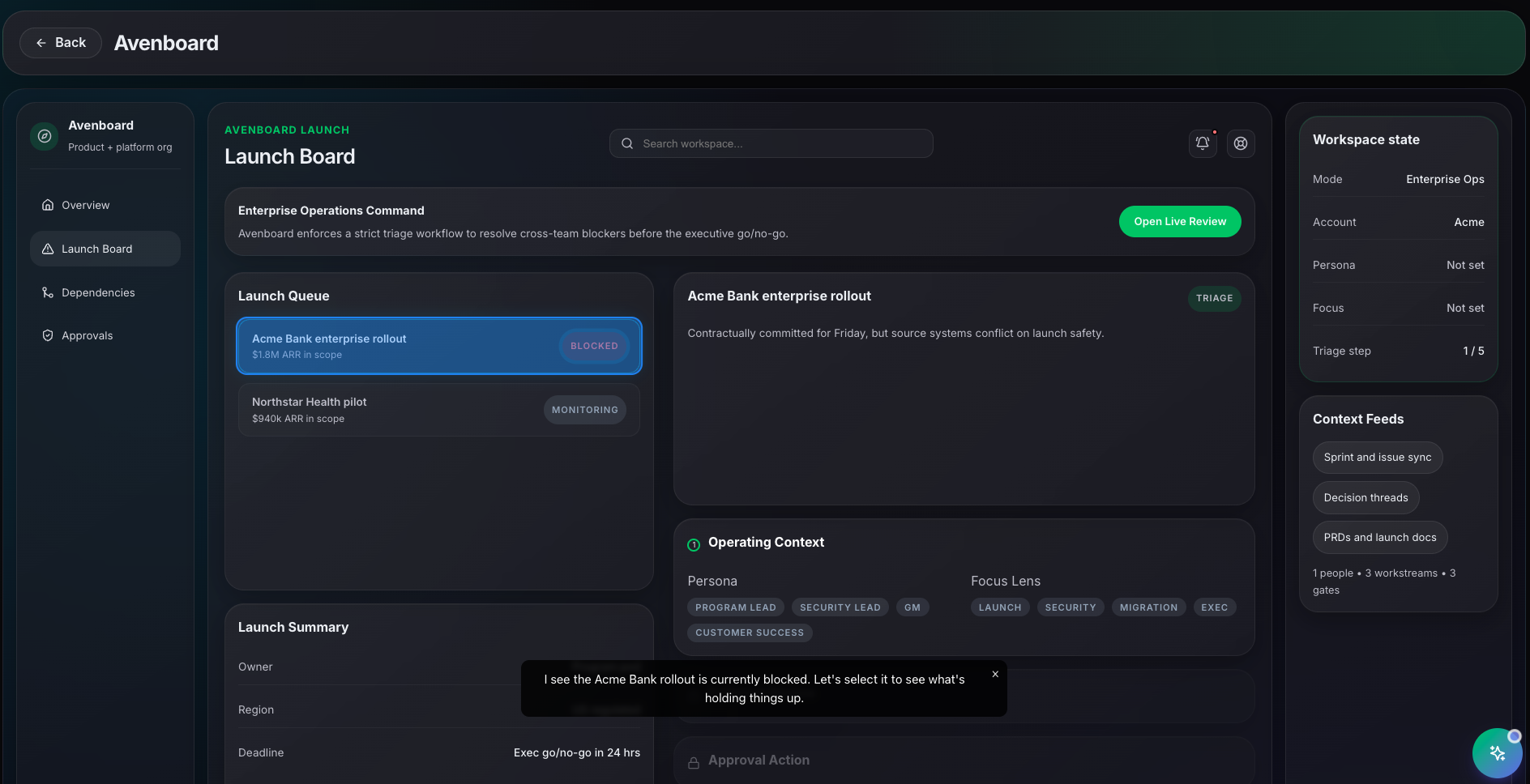Open the Overview page in sidebar
1530x784 pixels.
105,205
